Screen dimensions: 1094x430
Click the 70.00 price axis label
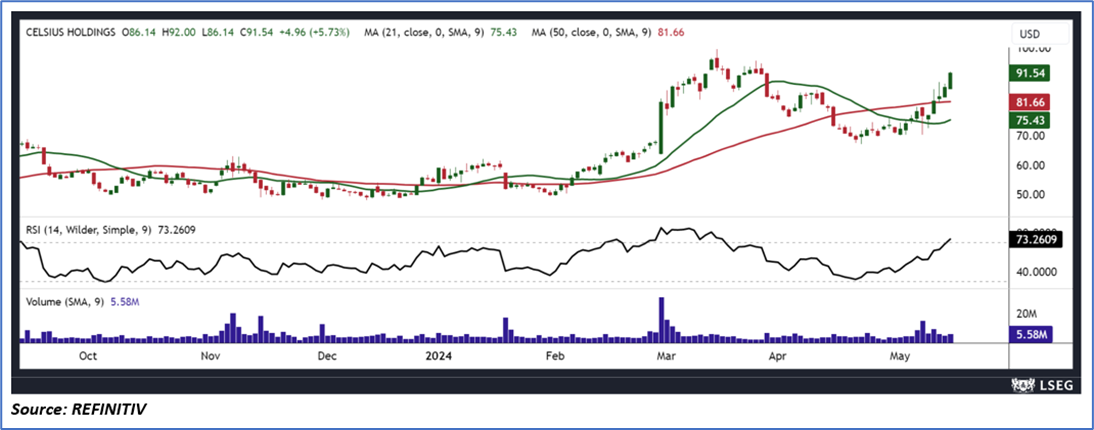(1032, 136)
